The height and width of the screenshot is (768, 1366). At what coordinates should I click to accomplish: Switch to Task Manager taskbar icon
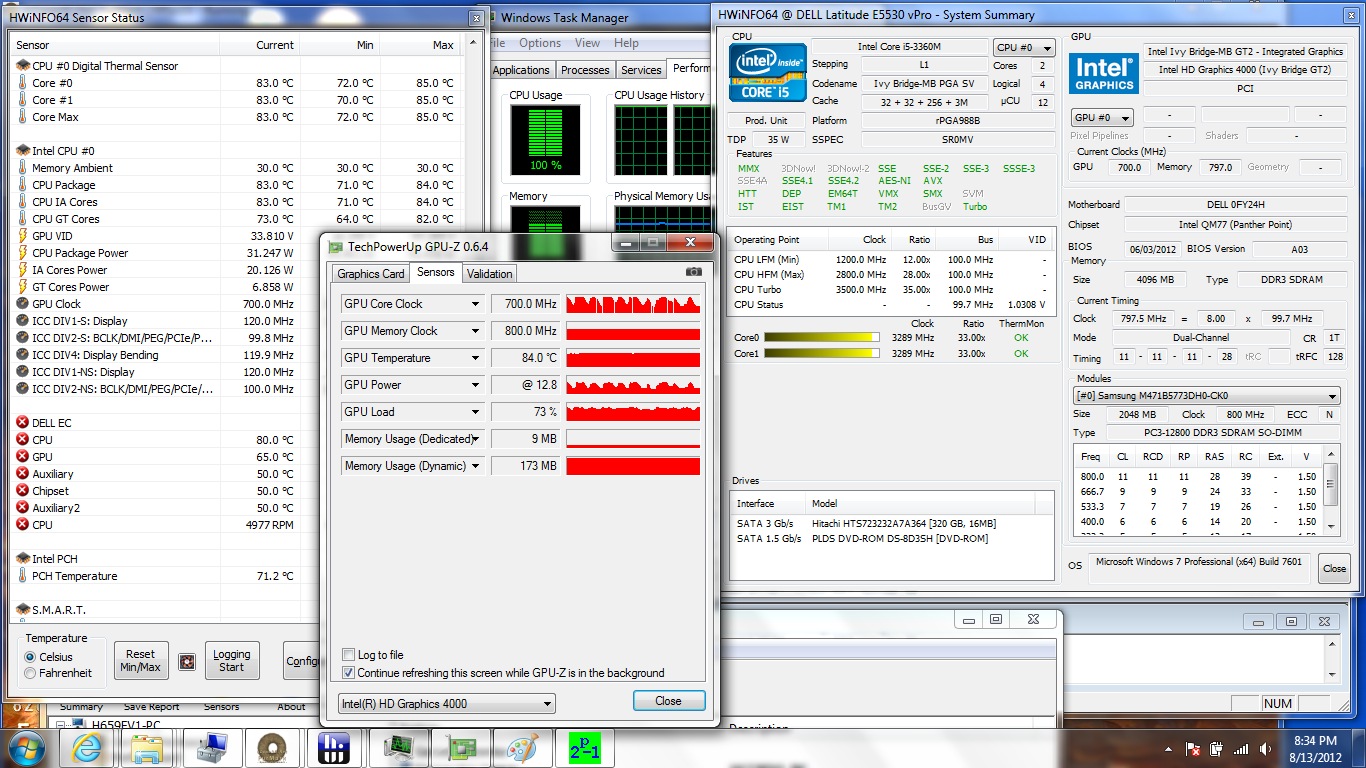[x=399, y=748]
